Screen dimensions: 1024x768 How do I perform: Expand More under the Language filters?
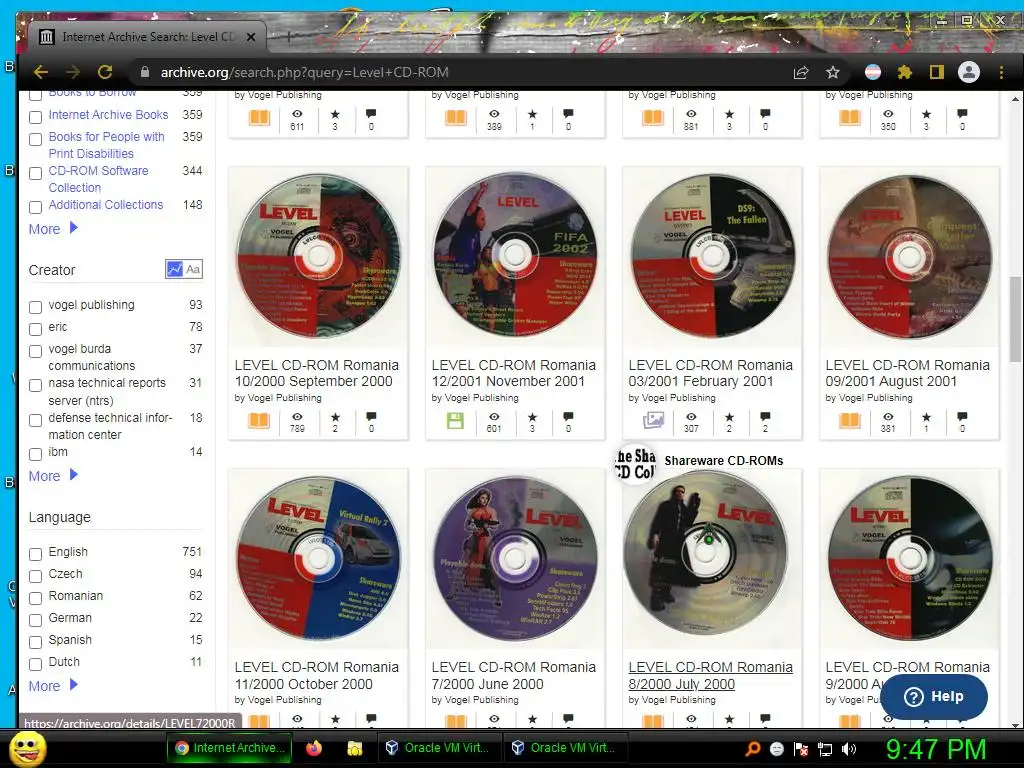53,686
